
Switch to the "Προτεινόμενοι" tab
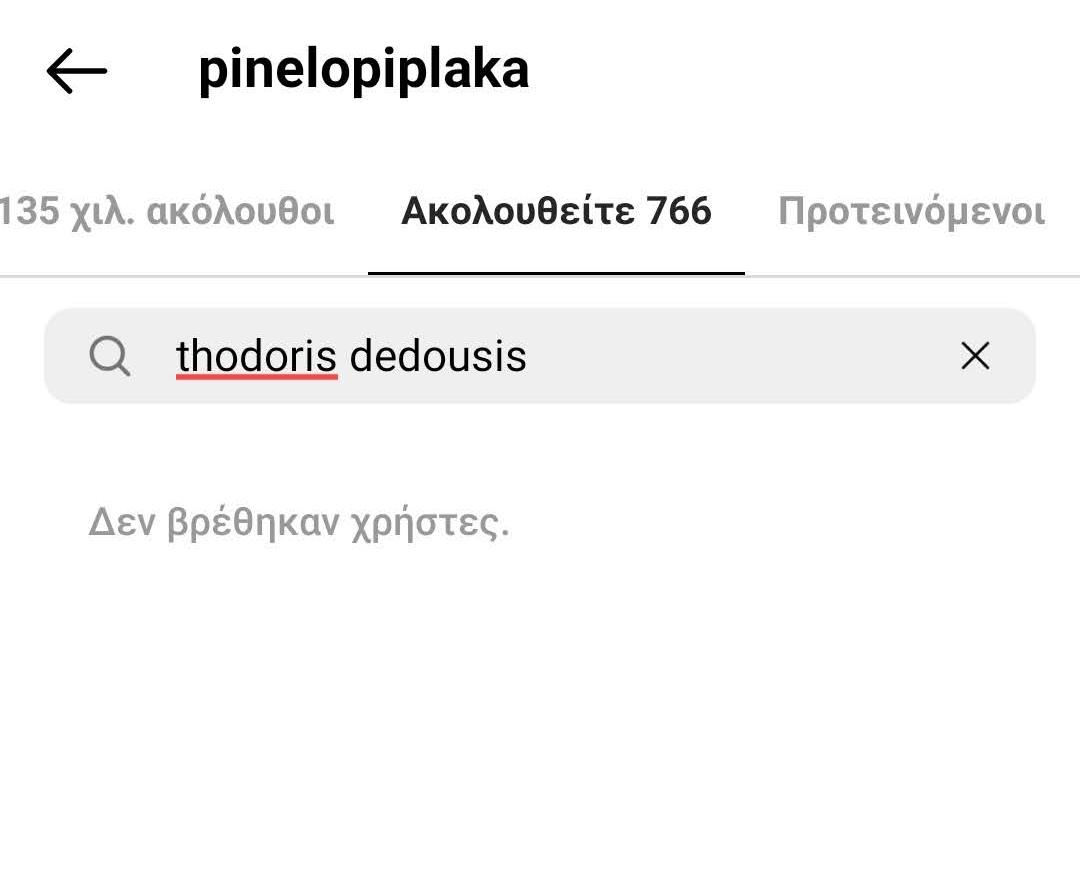click(911, 212)
